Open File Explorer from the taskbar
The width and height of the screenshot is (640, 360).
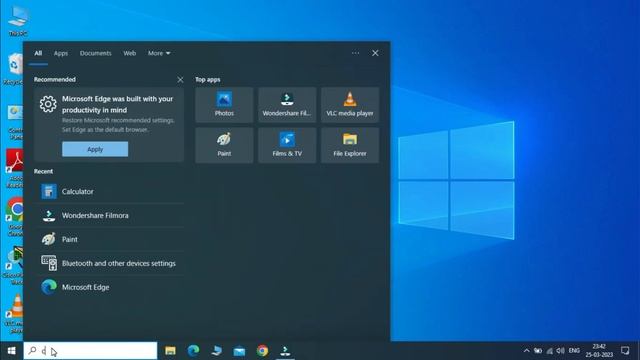click(x=170, y=351)
